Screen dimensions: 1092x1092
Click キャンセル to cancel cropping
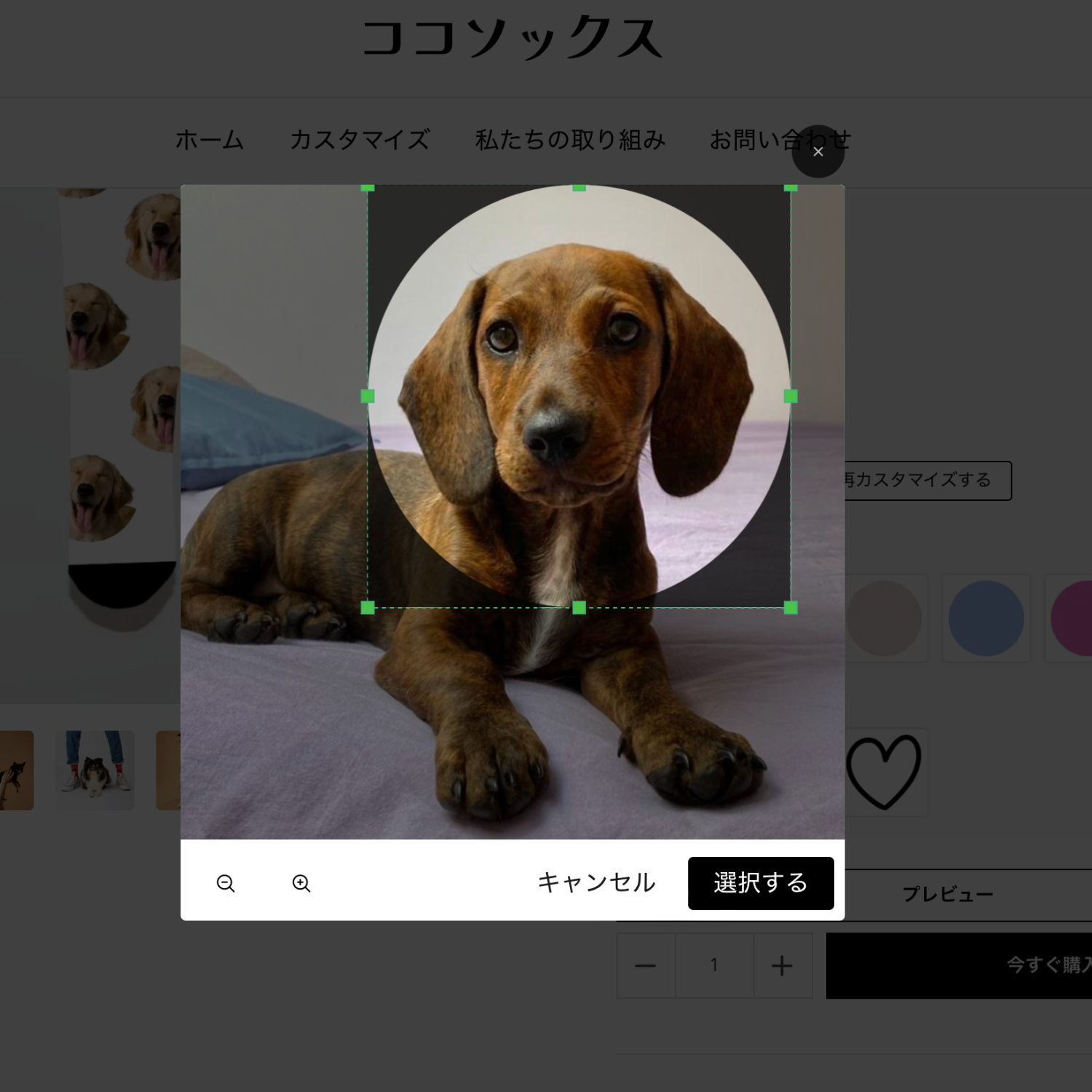[x=596, y=882]
